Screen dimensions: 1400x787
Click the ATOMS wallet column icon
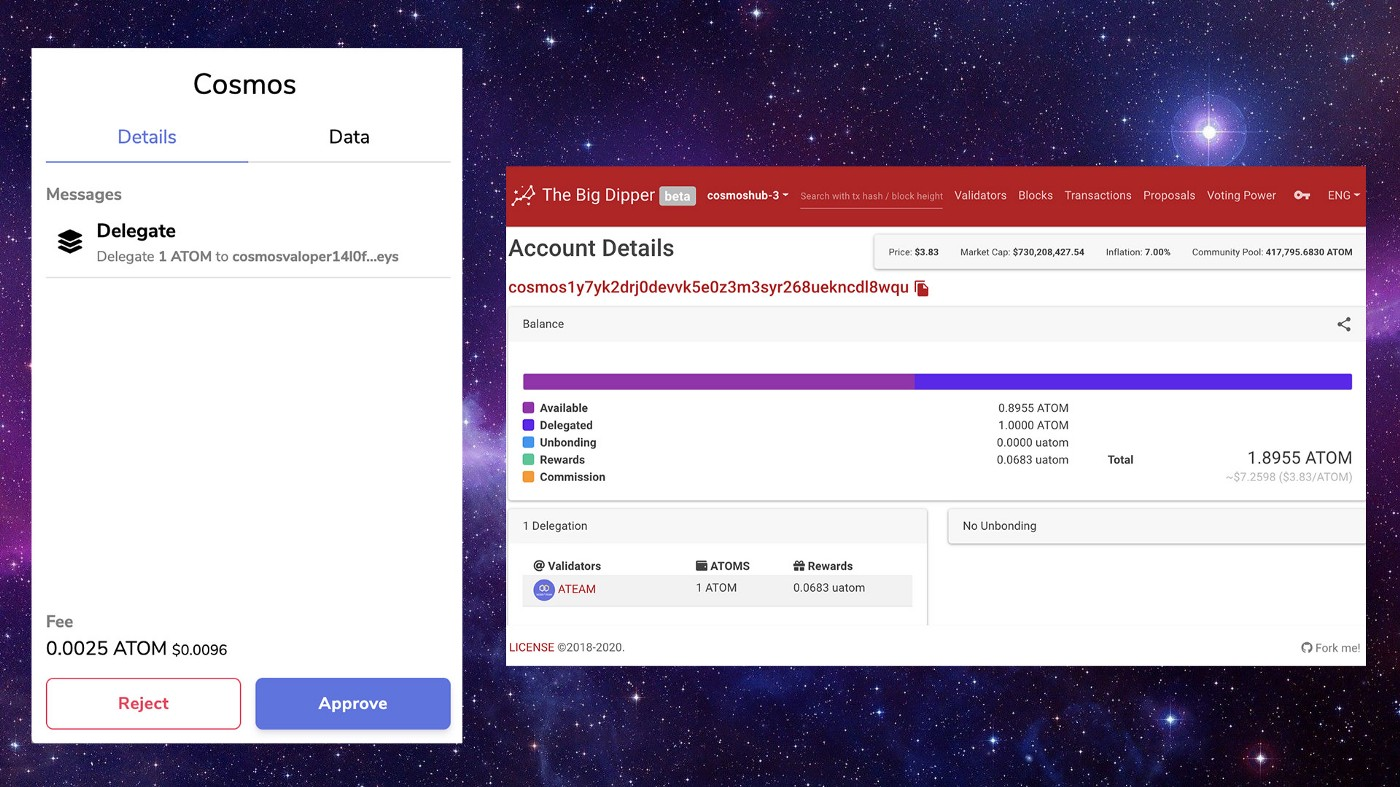click(x=701, y=566)
